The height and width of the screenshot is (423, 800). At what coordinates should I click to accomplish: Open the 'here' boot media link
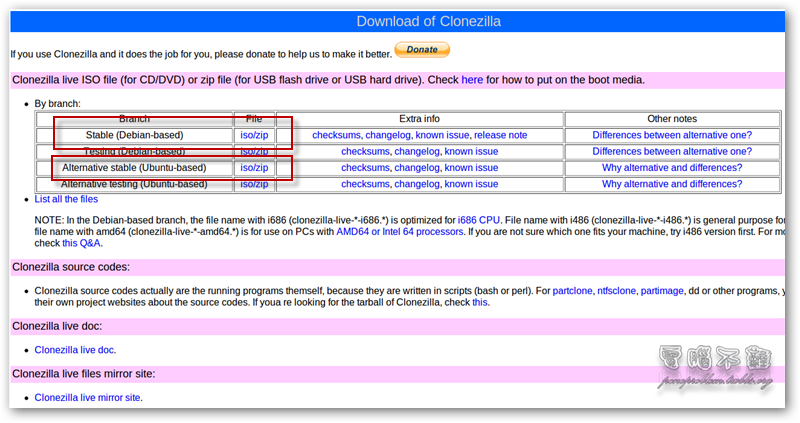(472, 80)
